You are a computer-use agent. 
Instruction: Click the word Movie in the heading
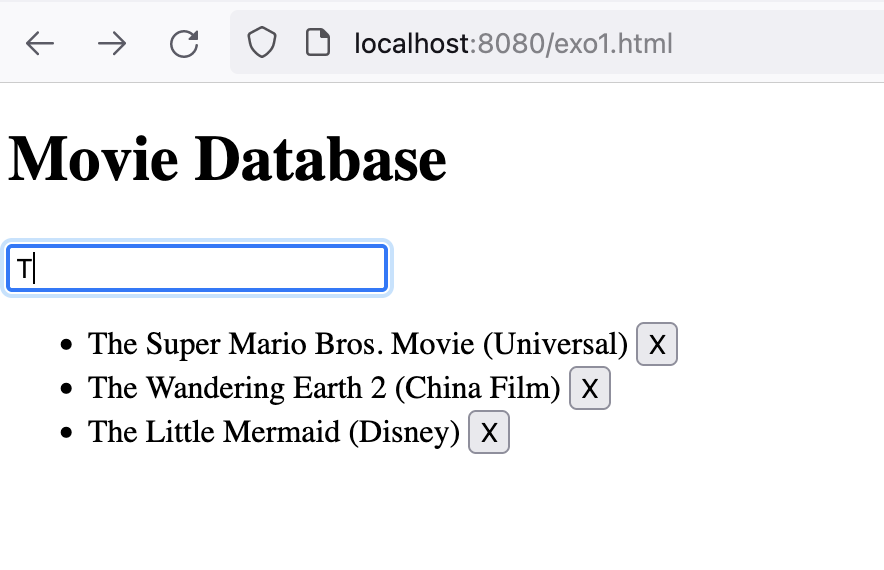point(93,159)
